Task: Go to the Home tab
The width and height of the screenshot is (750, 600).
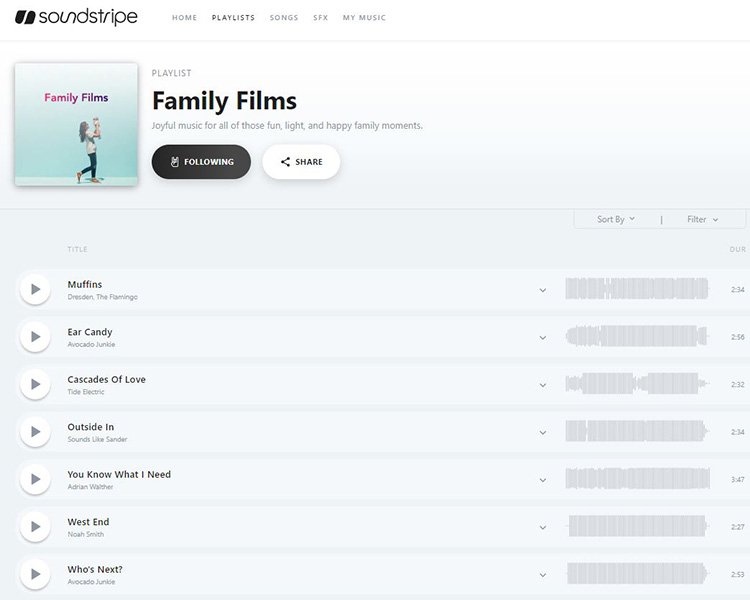Action: click(185, 18)
